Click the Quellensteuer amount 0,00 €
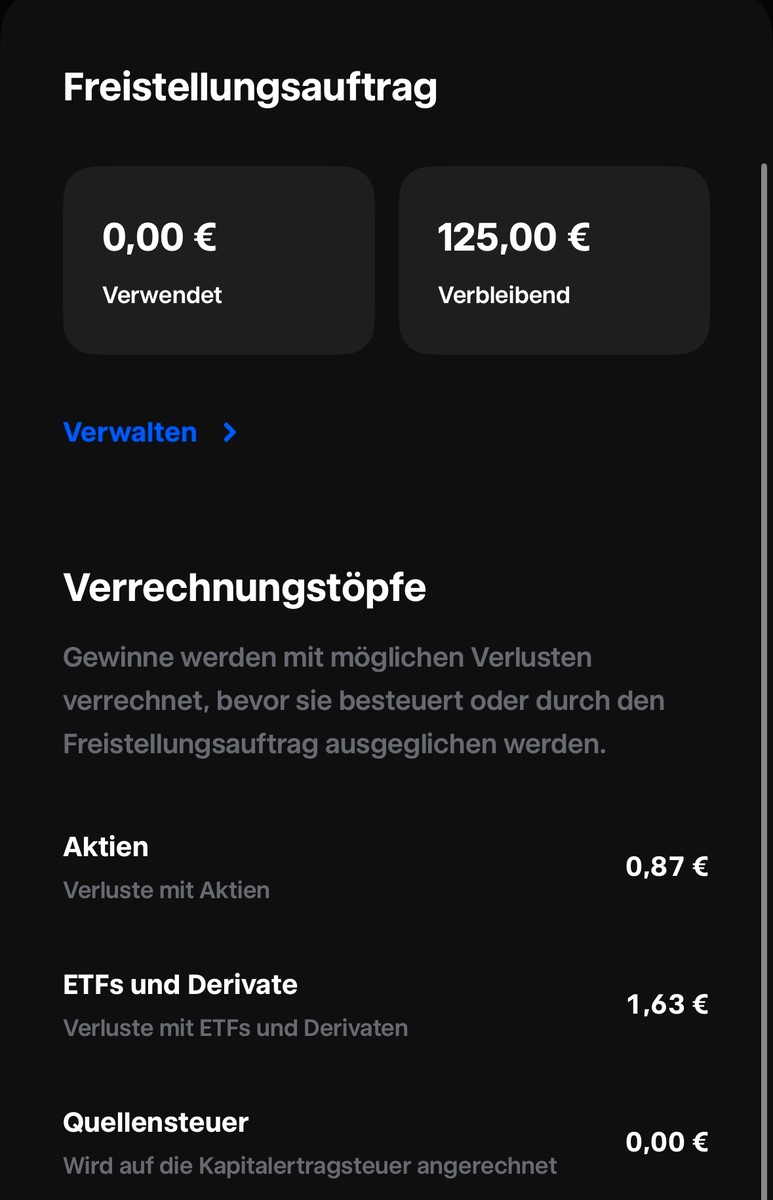773x1200 pixels. click(x=667, y=1142)
